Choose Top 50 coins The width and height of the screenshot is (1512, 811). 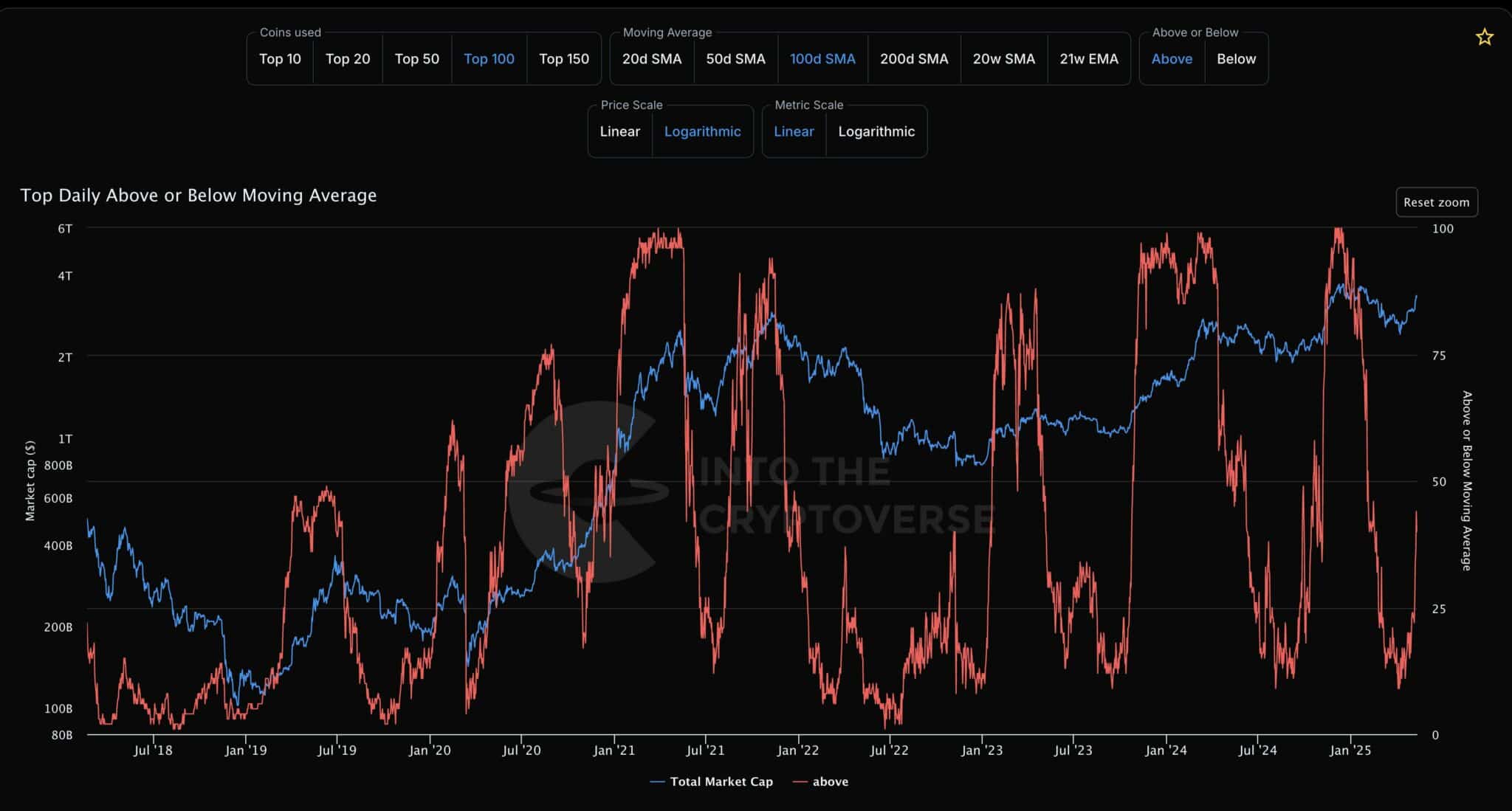click(x=416, y=59)
